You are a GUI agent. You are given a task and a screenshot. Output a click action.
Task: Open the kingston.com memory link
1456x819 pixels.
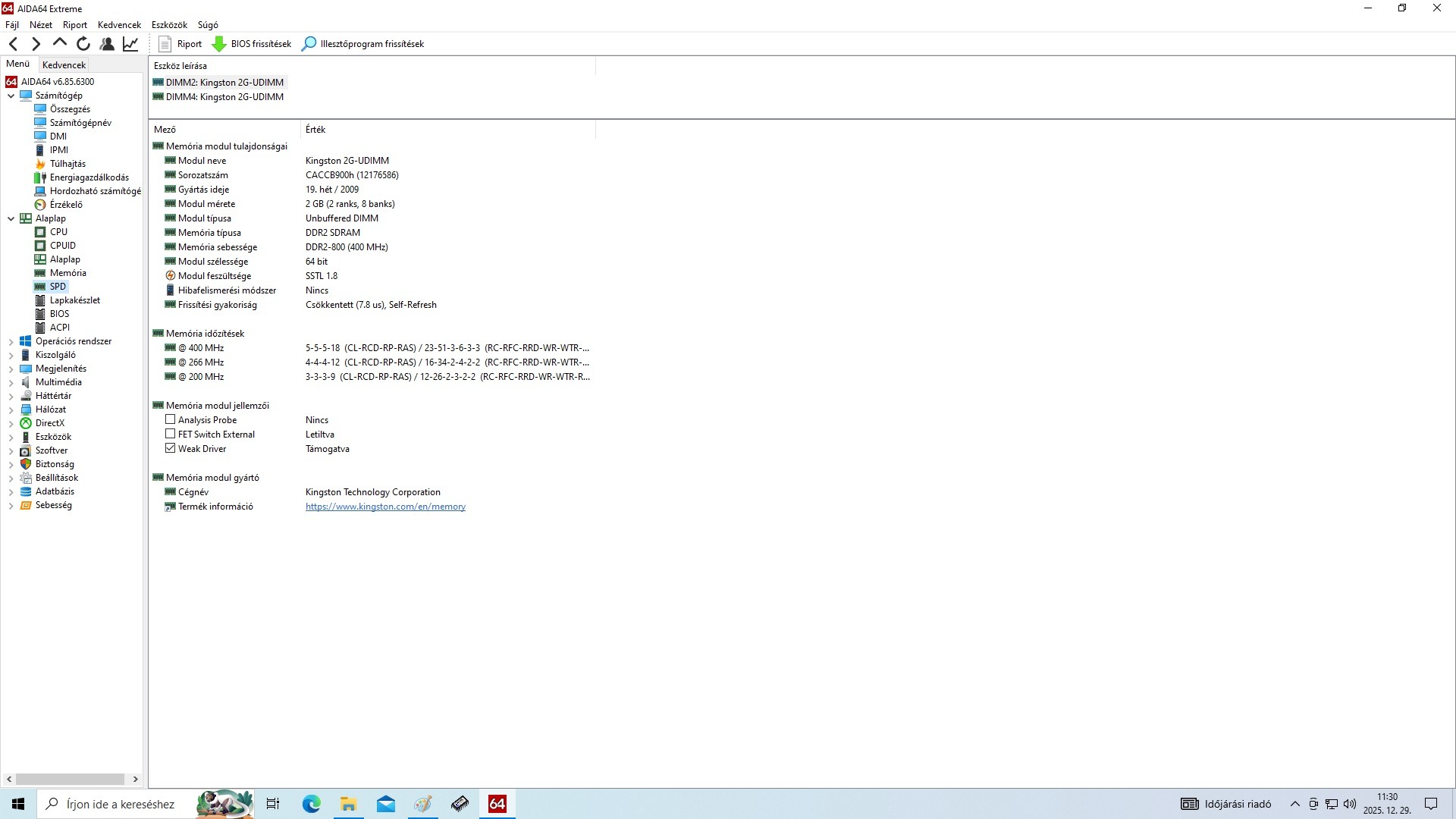point(385,507)
